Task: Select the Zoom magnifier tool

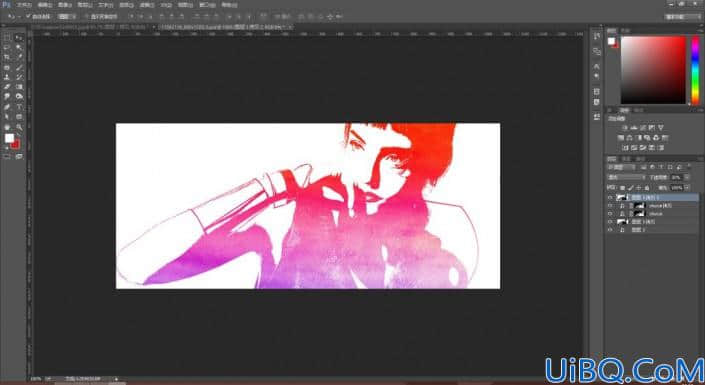Action: point(19,126)
